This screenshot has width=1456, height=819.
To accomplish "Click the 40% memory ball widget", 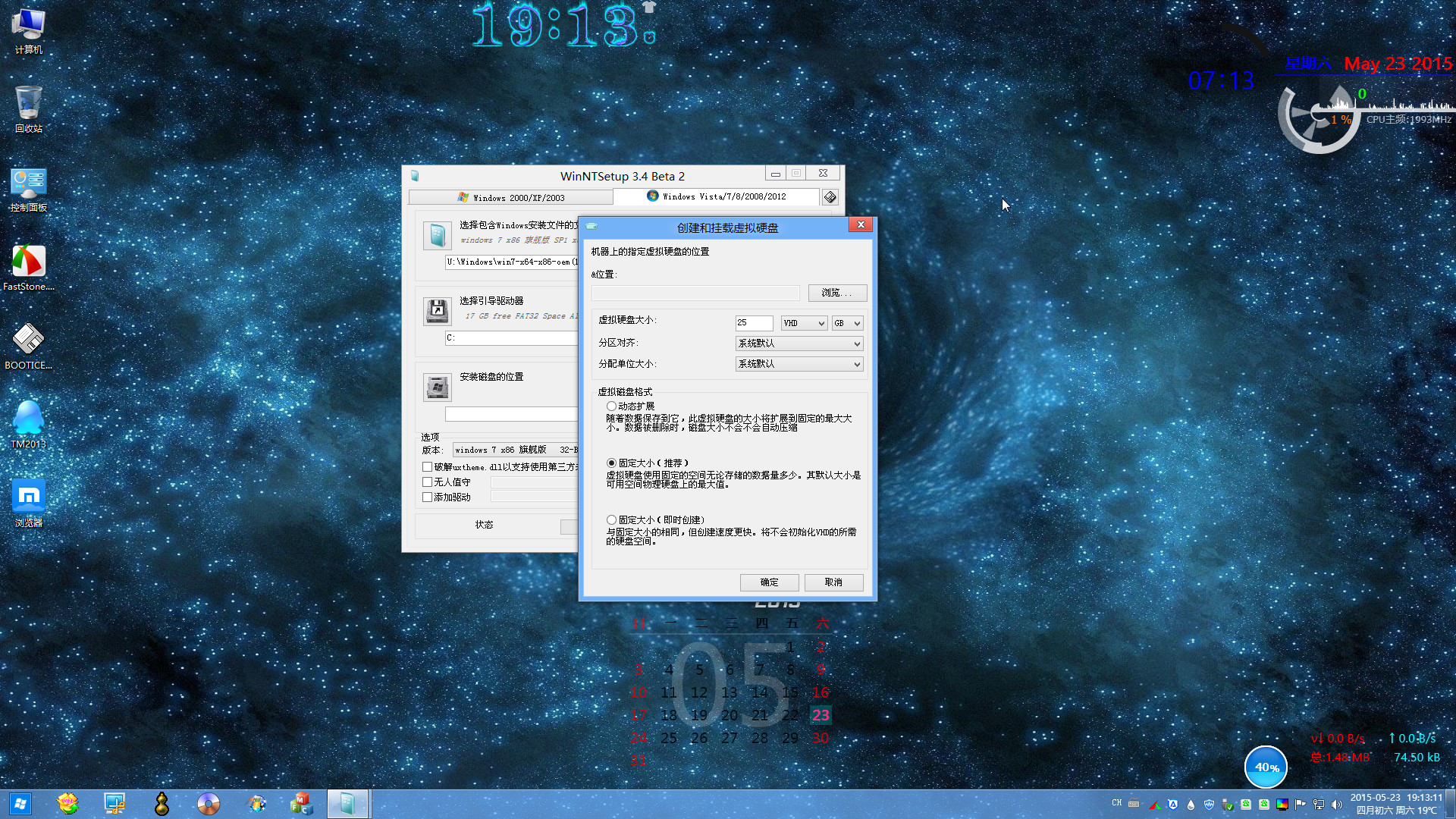I will tap(1266, 767).
